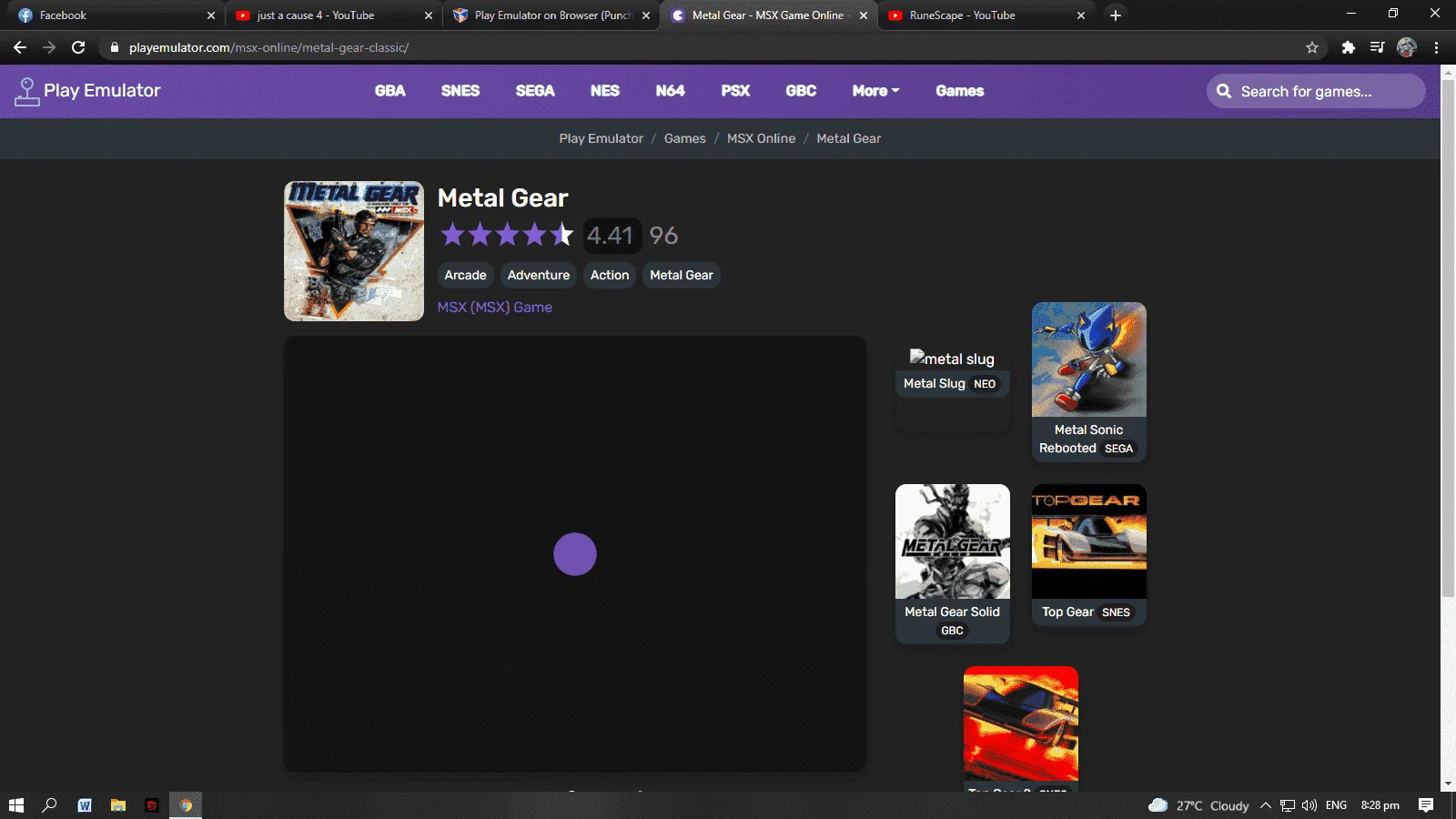The image size is (1456, 819).
Task: Open Windows Start menu
Action: 15,805
